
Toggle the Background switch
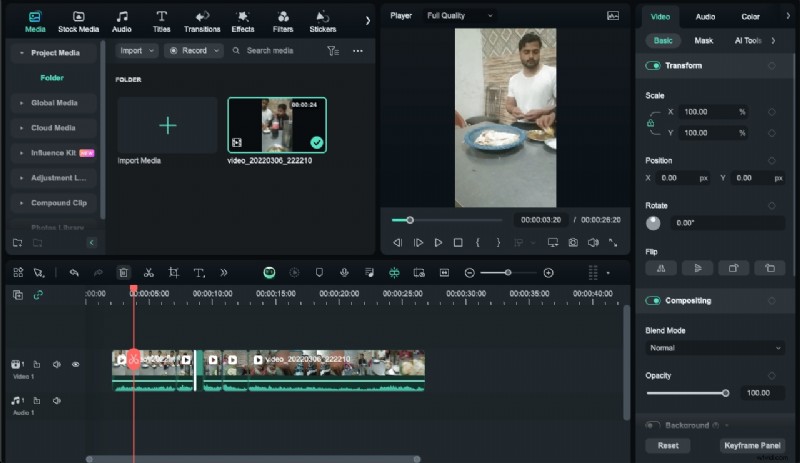tap(653, 425)
